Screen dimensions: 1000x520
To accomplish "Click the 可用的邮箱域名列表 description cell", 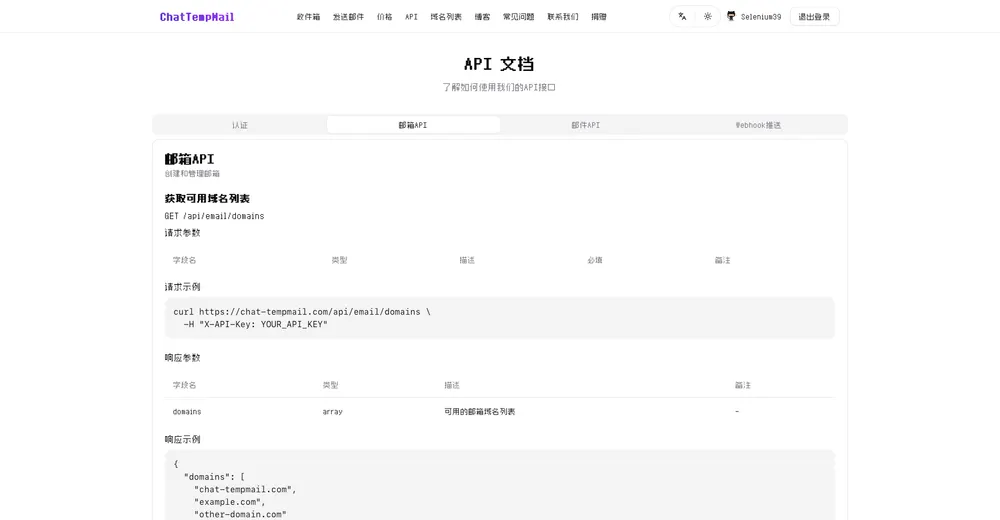I will (480, 412).
